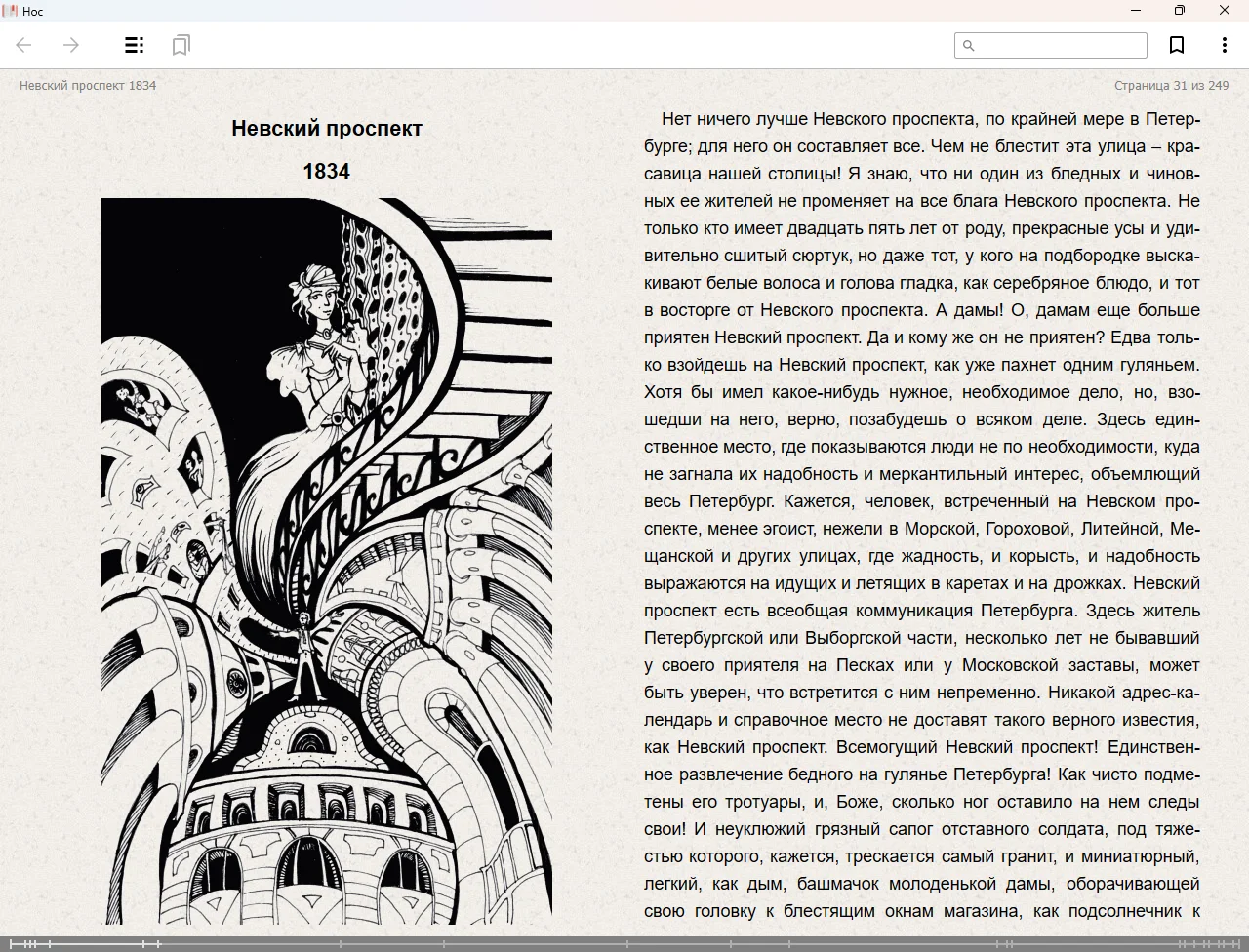Click the 'Страница 31 из 249' page indicator
Image resolution: width=1249 pixels, height=952 pixels.
[x=1171, y=85]
